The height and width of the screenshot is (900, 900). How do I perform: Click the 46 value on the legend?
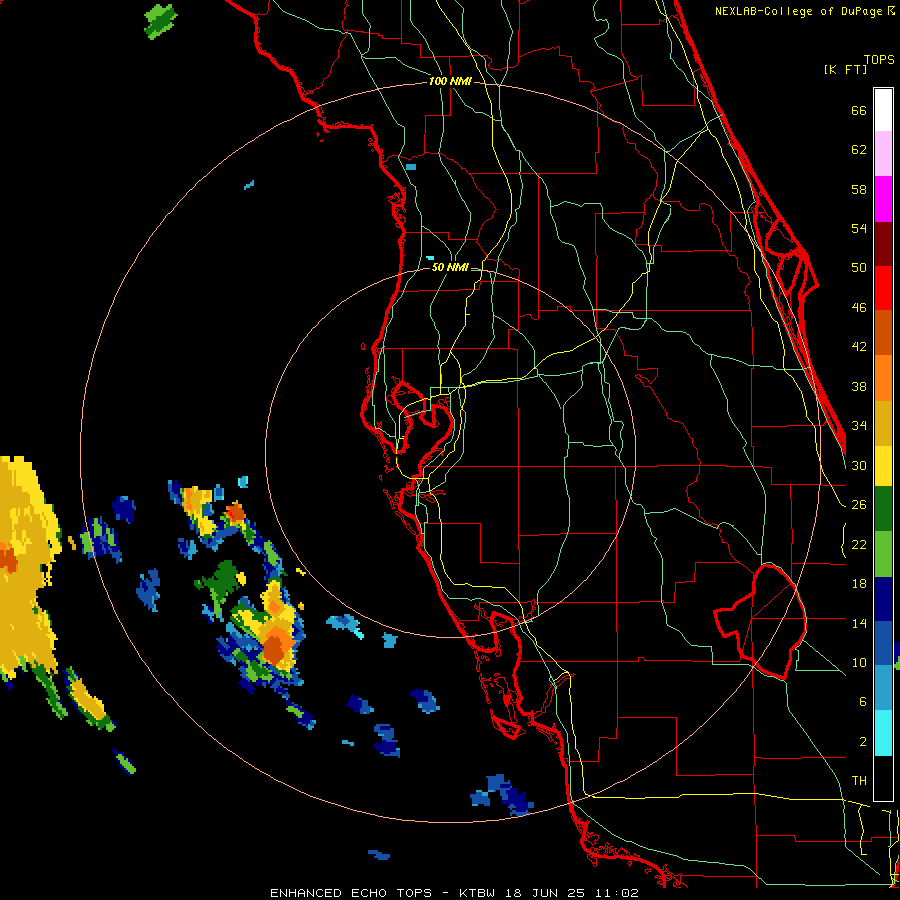[x=859, y=308]
